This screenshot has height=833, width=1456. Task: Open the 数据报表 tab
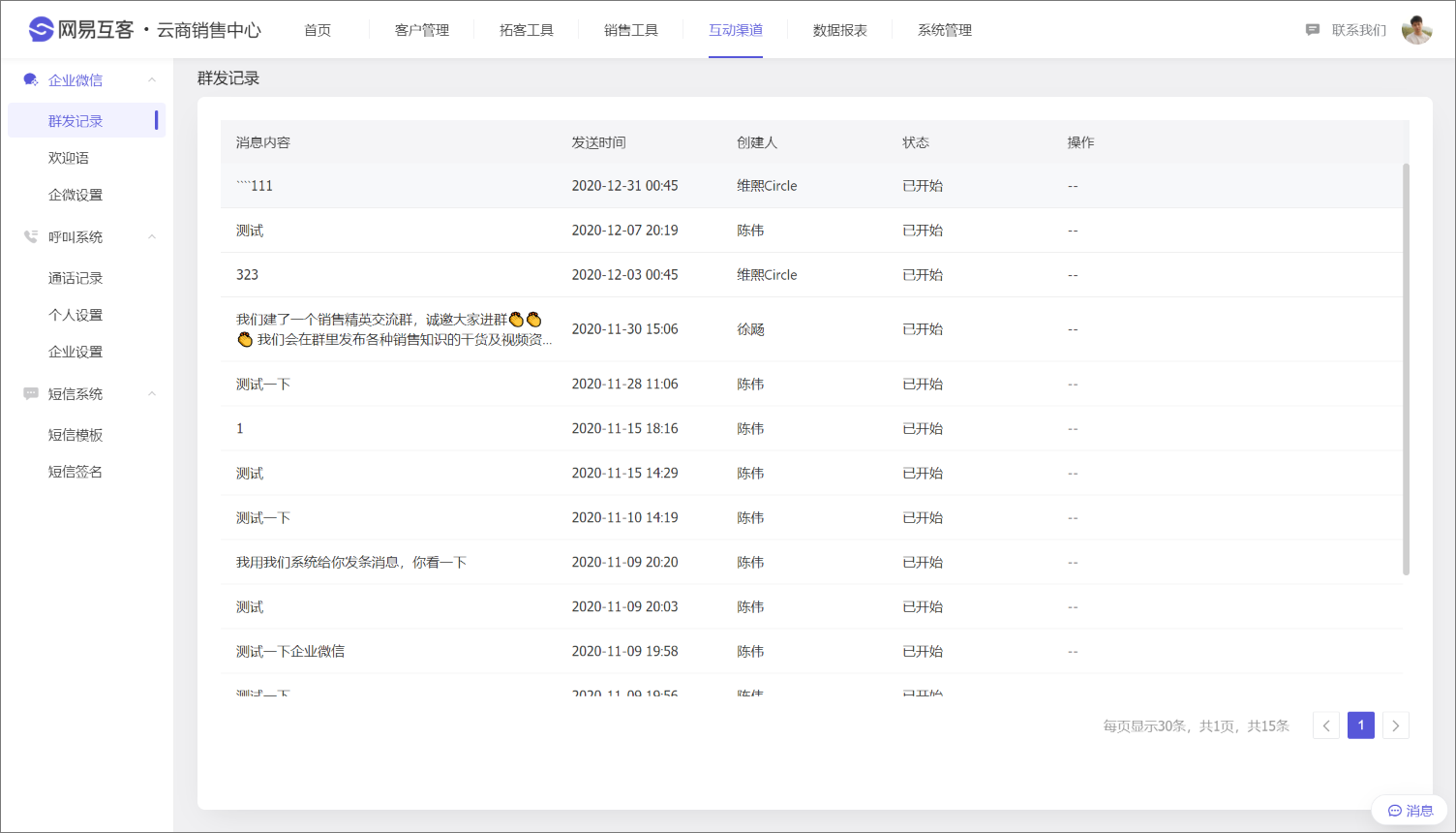pos(840,30)
